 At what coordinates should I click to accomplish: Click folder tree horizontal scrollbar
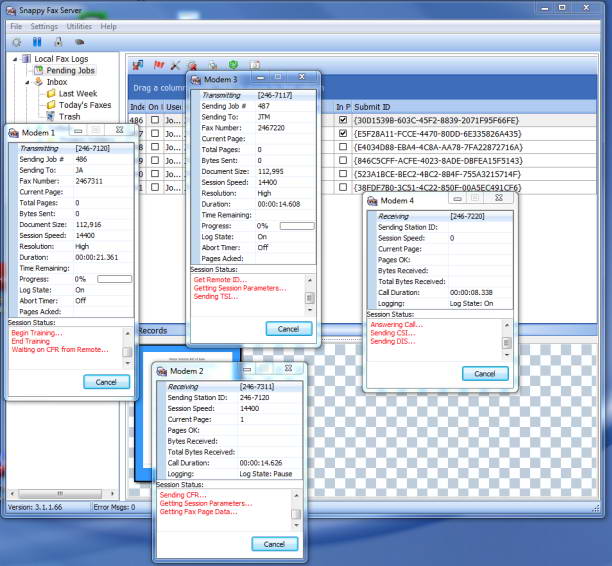tap(62, 493)
